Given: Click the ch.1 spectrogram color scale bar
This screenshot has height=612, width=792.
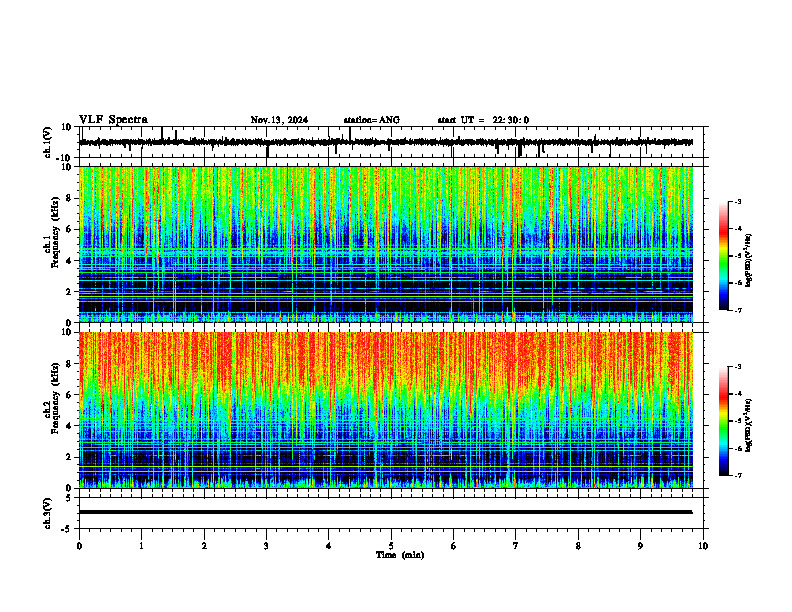Looking at the screenshot, I should point(723,256).
